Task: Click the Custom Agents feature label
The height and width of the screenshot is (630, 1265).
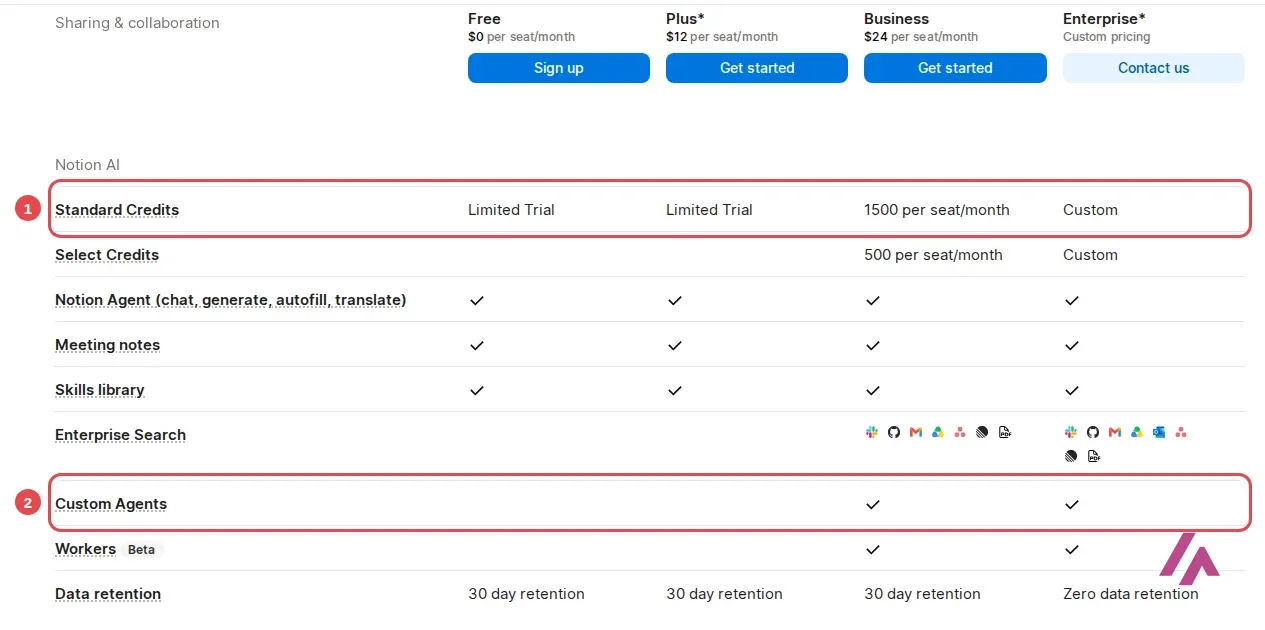Action: tap(111, 504)
